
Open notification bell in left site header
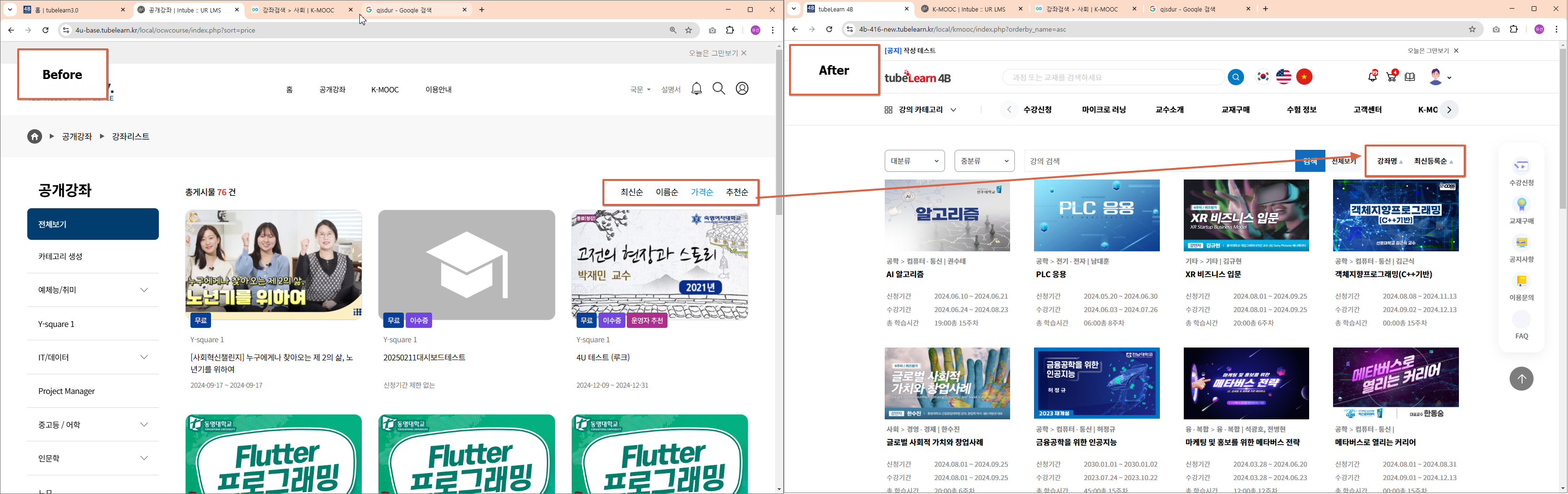click(x=696, y=89)
